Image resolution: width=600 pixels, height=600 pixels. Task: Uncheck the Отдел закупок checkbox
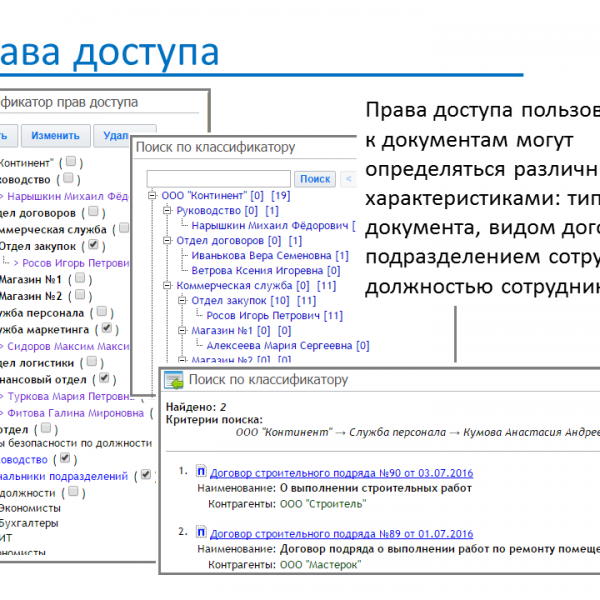(93, 245)
